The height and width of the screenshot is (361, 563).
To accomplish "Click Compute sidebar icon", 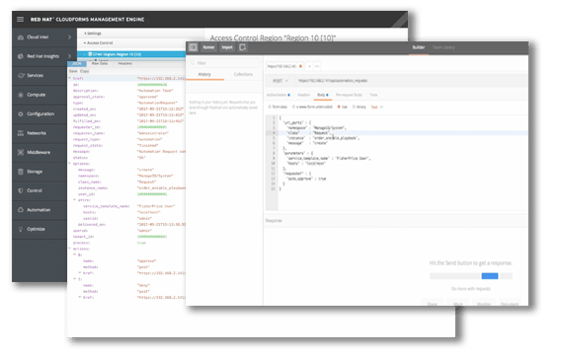I will click(x=20, y=95).
